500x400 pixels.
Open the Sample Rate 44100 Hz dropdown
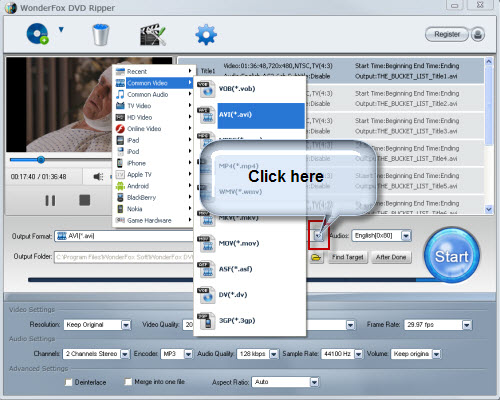click(x=358, y=354)
